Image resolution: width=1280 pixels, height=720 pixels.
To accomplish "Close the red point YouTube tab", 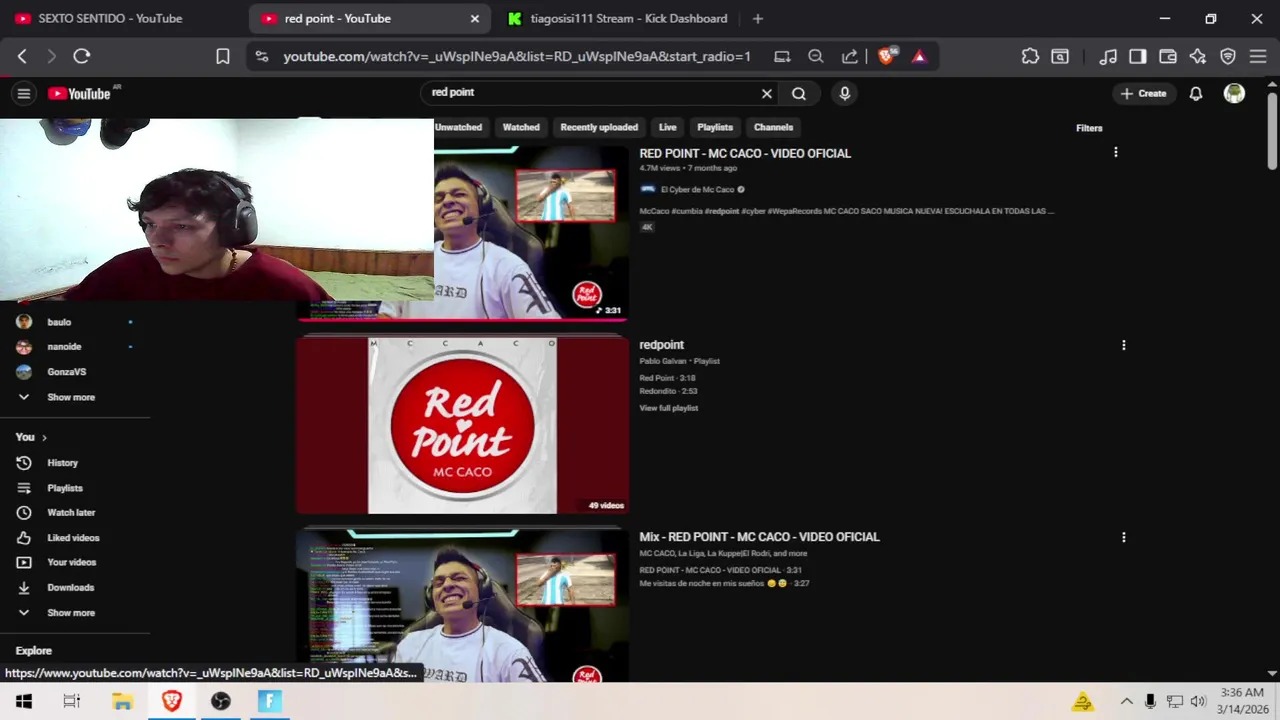I will (474, 18).
